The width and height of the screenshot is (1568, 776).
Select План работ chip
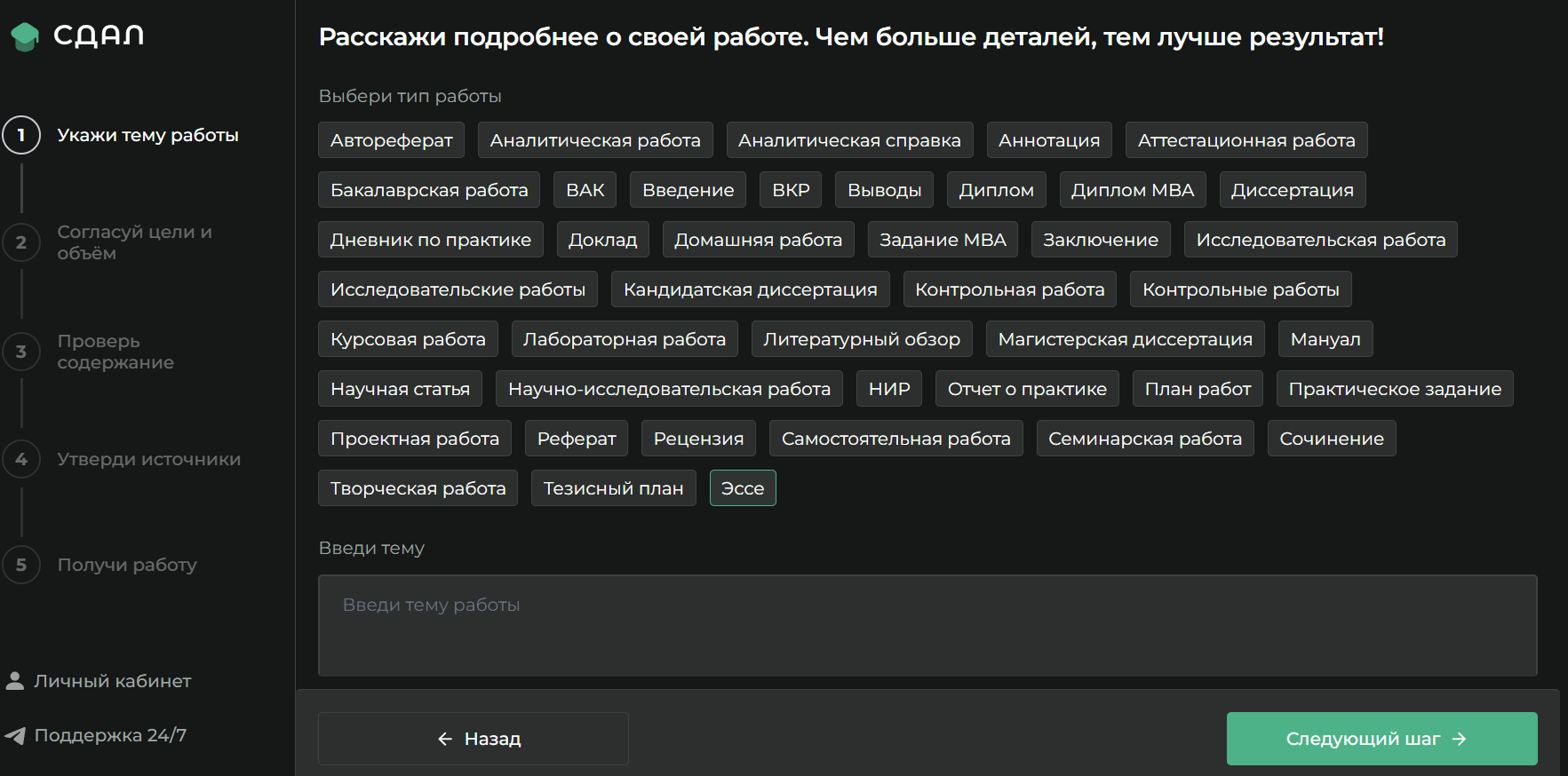click(1198, 389)
